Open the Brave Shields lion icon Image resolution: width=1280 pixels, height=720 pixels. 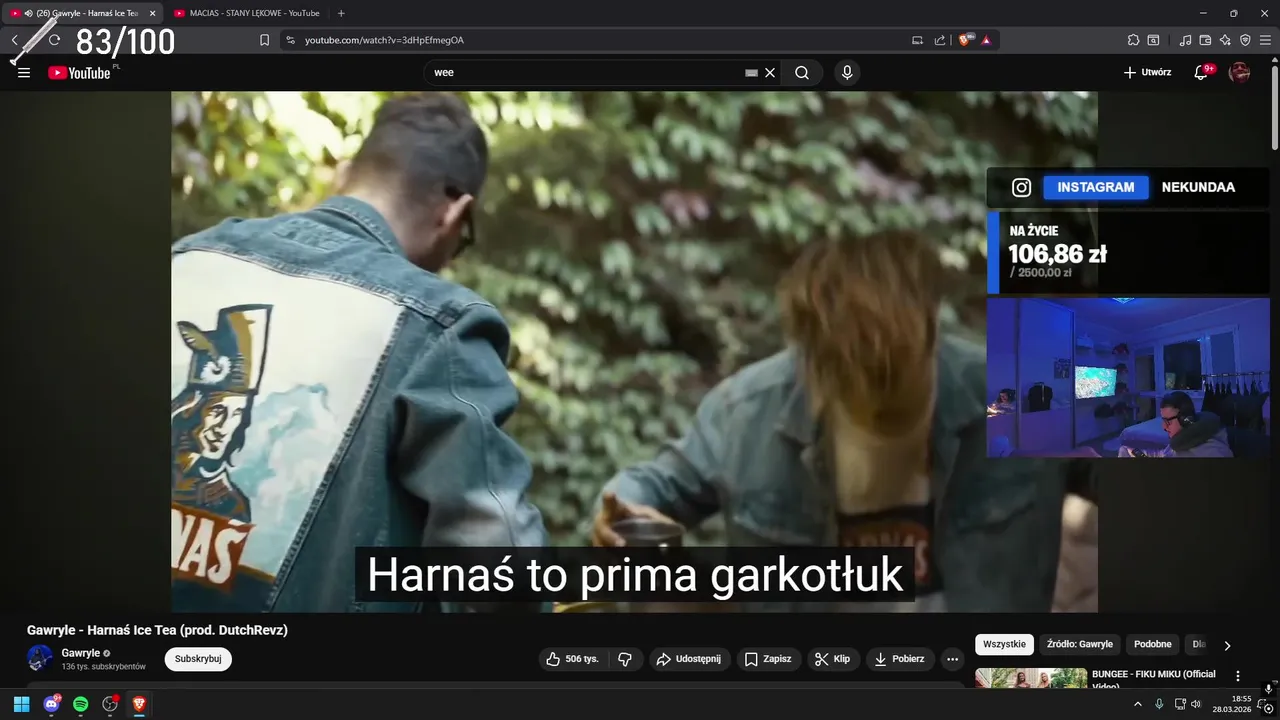966,40
